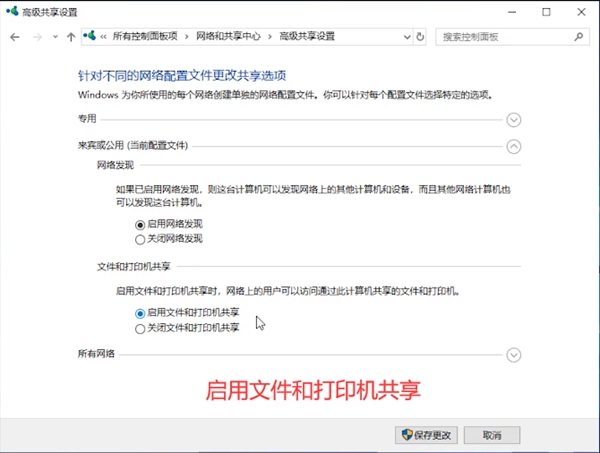Go back using the back arrow

(14, 37)
